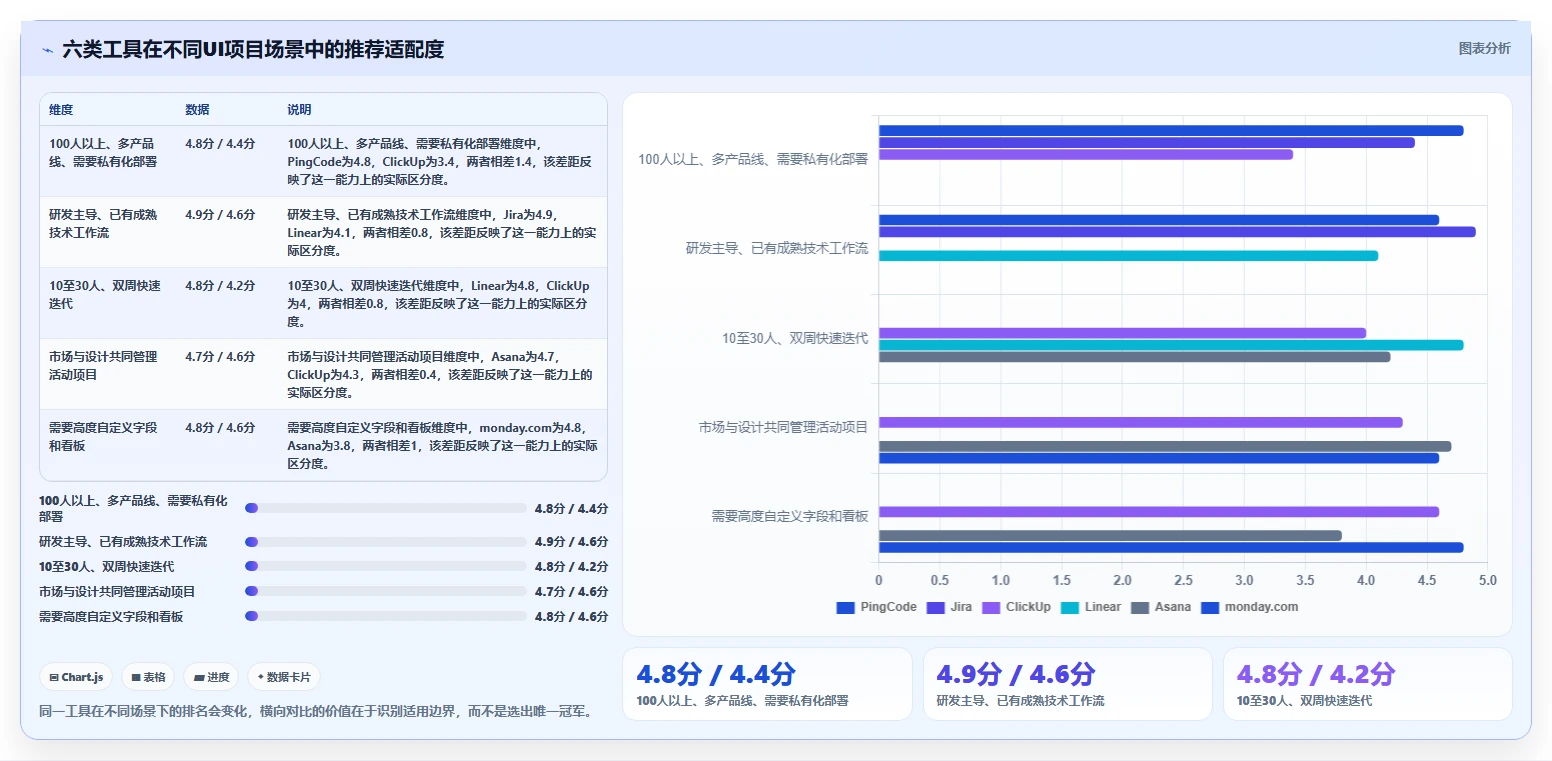Click the table description mentioning Jira为4.9
Viewport: 1552px width, 761px height.
(442, 233)
